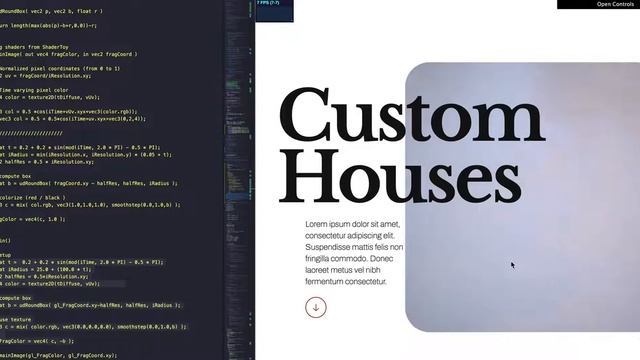Click the circled down-arrow scroll icon
The width and height of the screenshot is (640, 360).
pos(316,307)
